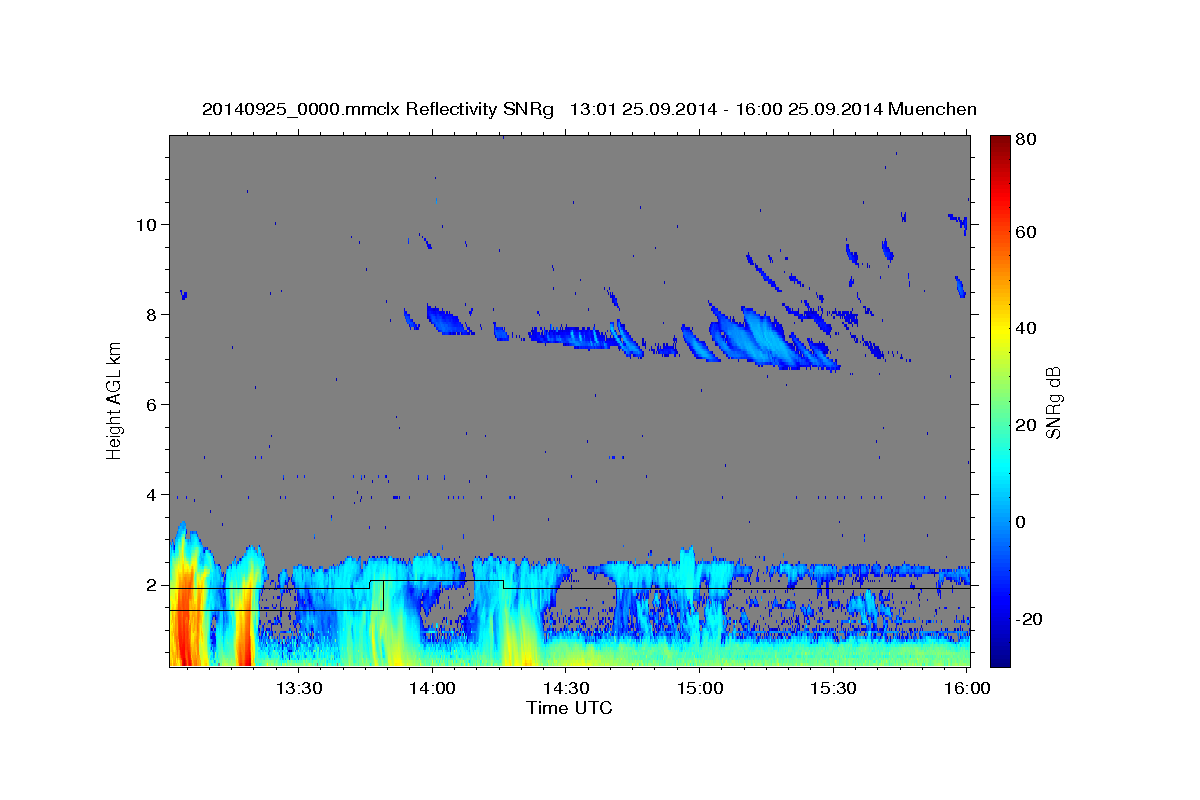The height and width of the screenshot is (800, 1200).
Task: Click the 13:30 time tick label
Action: [x=299, y=688]
